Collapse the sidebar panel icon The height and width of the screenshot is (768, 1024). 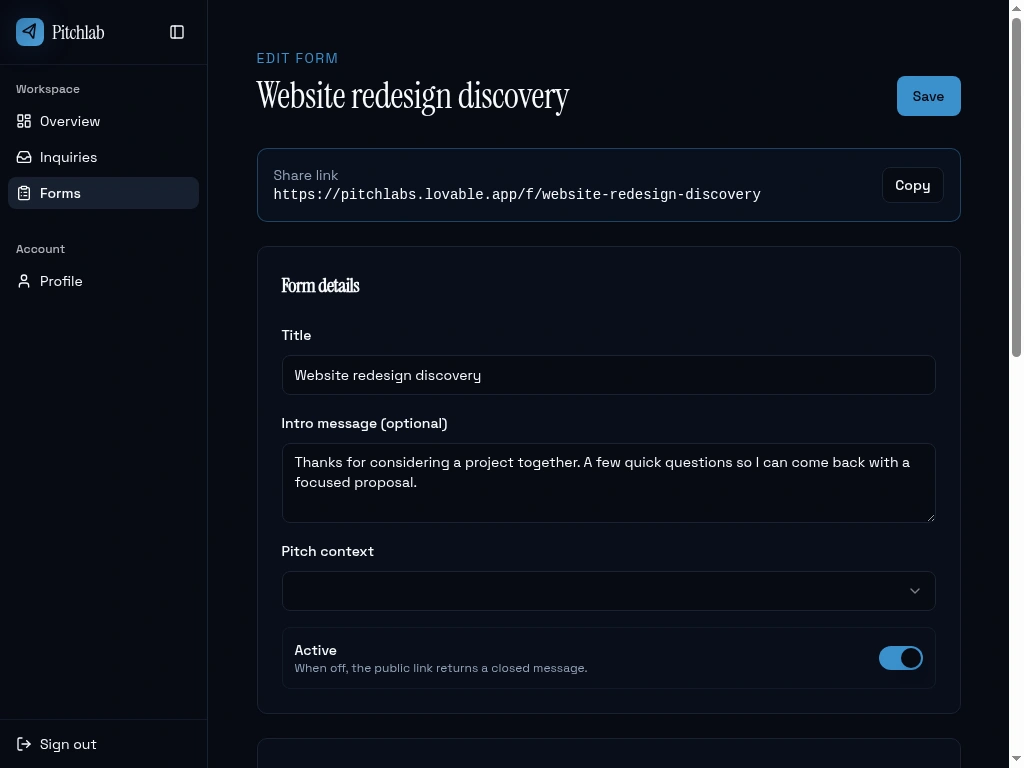(177, 32)
